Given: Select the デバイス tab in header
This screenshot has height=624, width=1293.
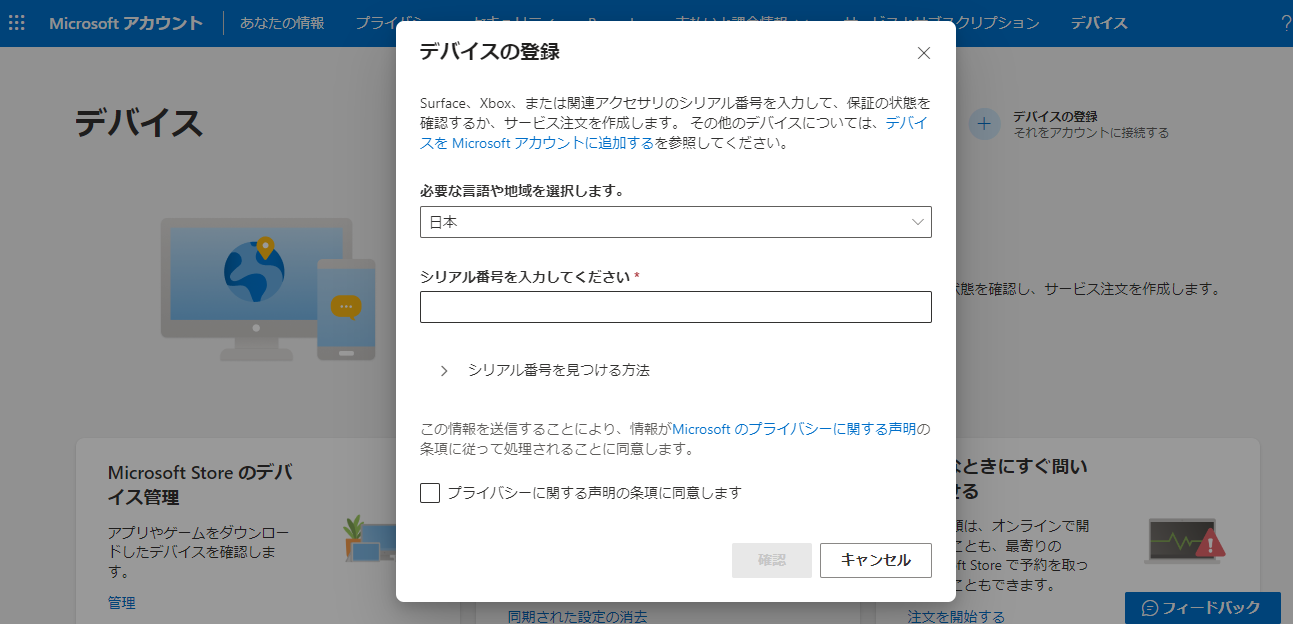Looking at the screenshot, I should pyautogui.click(x=1099, y=23).
